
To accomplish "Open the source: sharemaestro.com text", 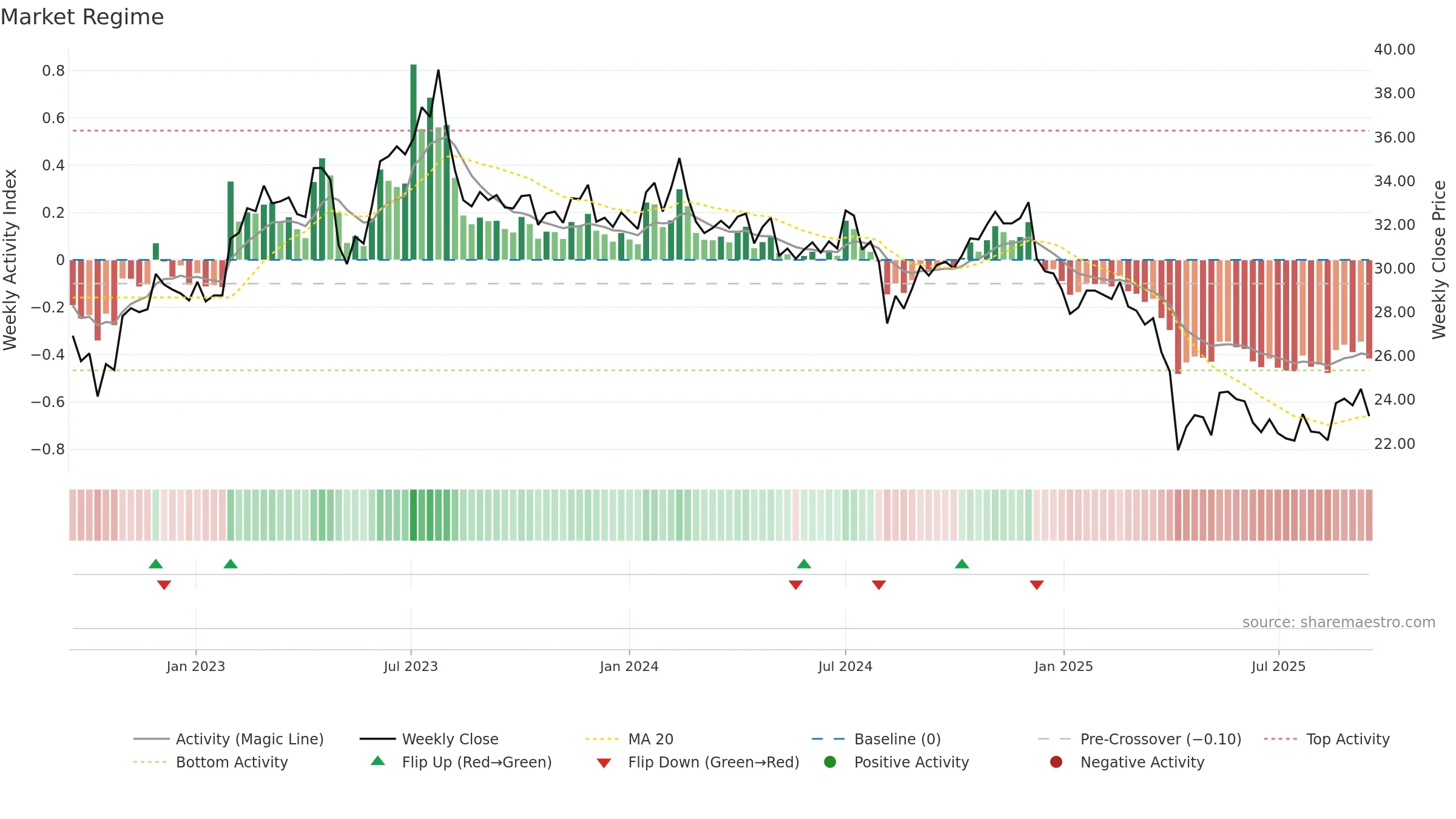I will (x=1339, y=622).
